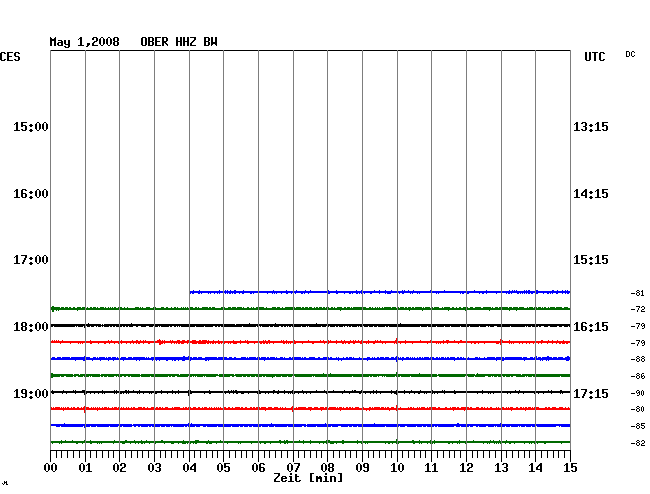This screenshot has height=494, width=650.
Task: Click minute label 02 on the x-axis
Action: 119,468
